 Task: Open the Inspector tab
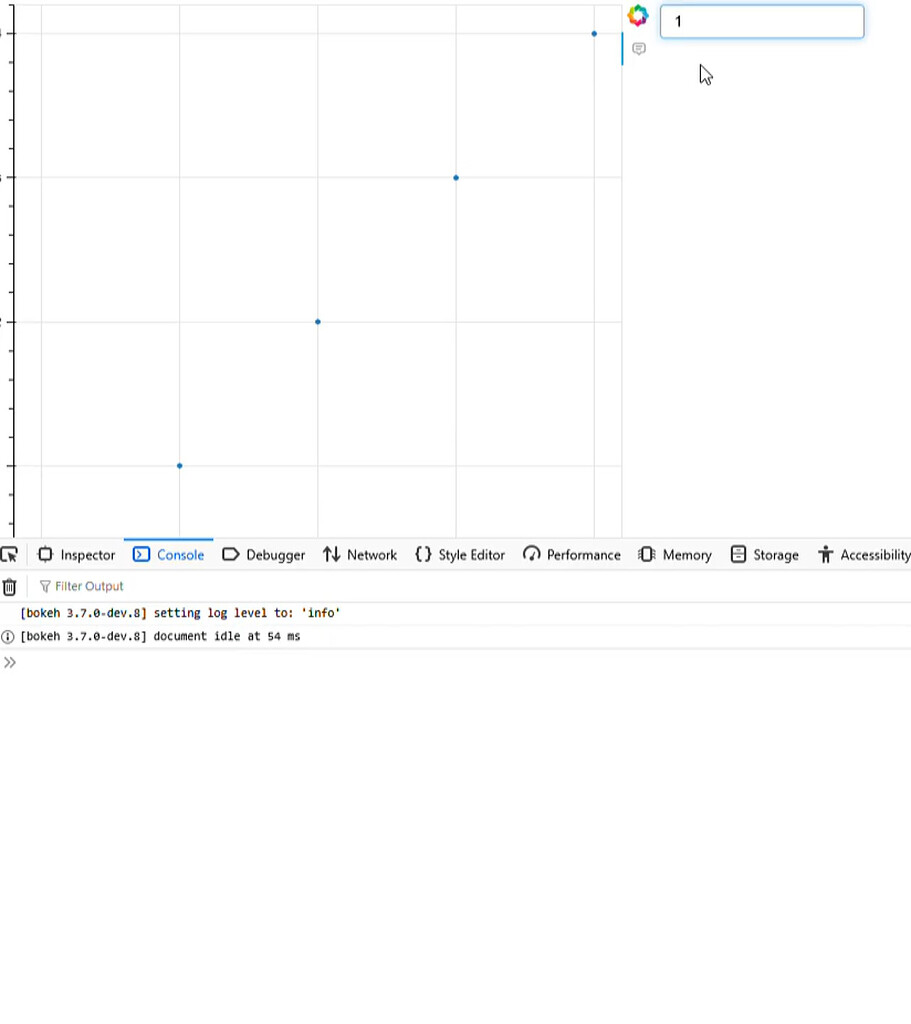pos(76,555)
